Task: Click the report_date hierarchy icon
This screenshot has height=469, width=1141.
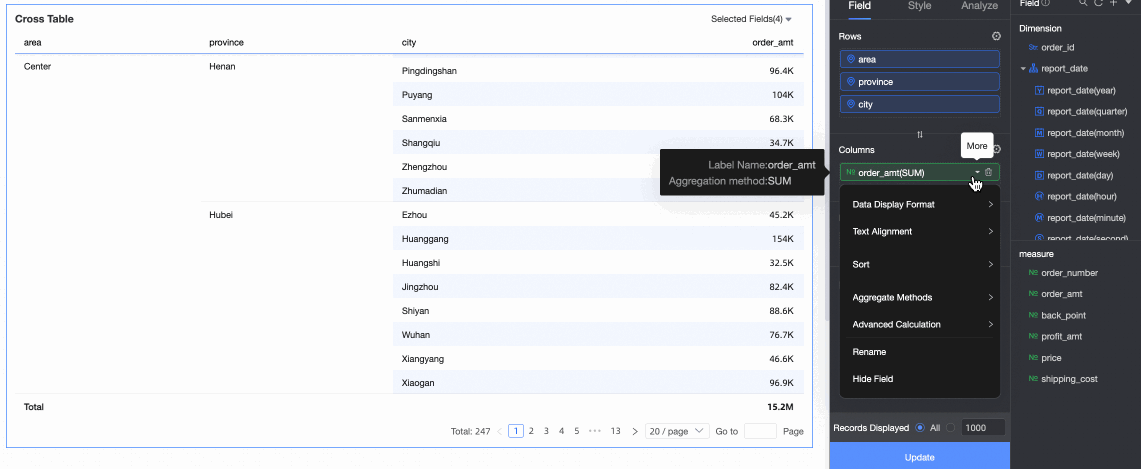Action: tap(1033, 69)
